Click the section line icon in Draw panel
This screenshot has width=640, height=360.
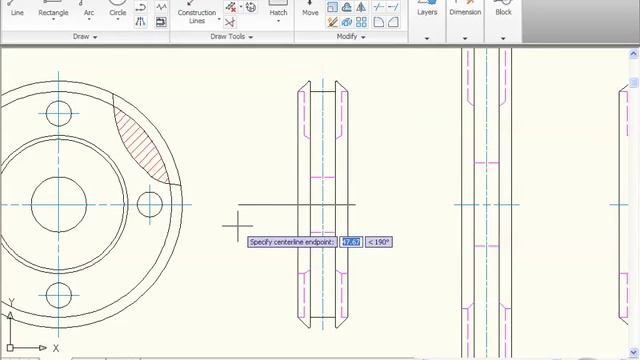tap(162, 22)
